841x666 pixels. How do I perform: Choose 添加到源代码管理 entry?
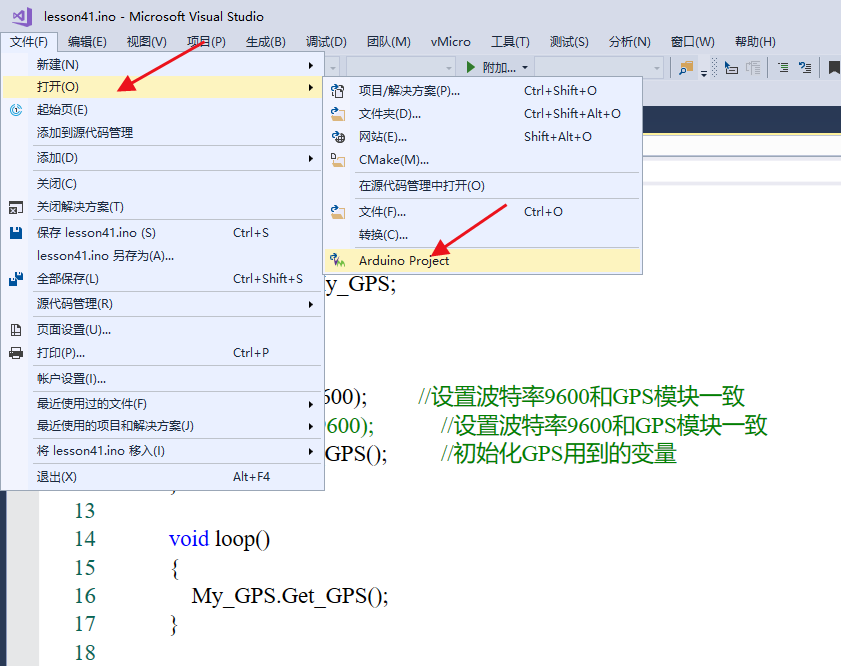click(x=163, y=133)
